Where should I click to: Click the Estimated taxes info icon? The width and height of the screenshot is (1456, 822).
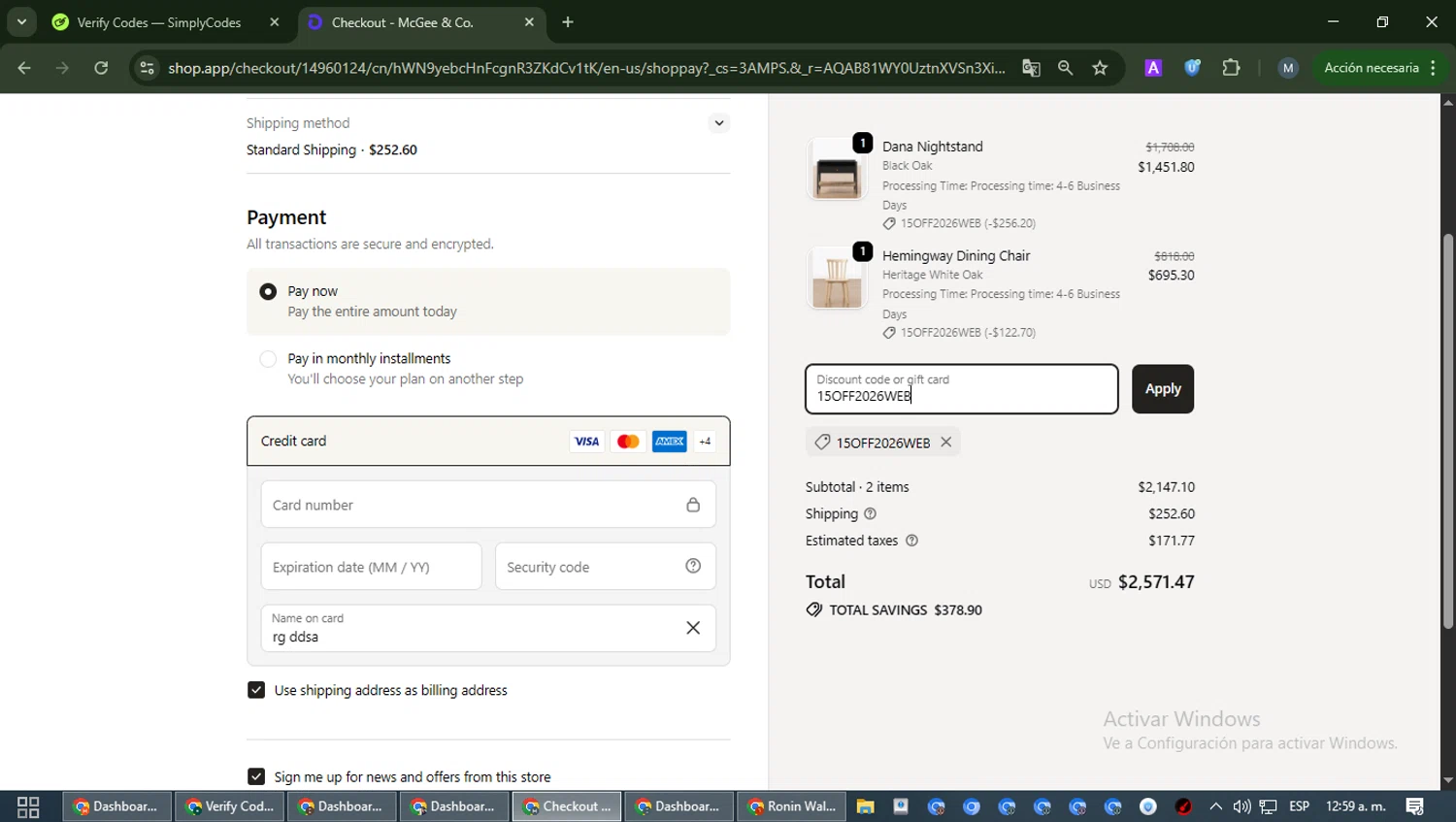911,541
